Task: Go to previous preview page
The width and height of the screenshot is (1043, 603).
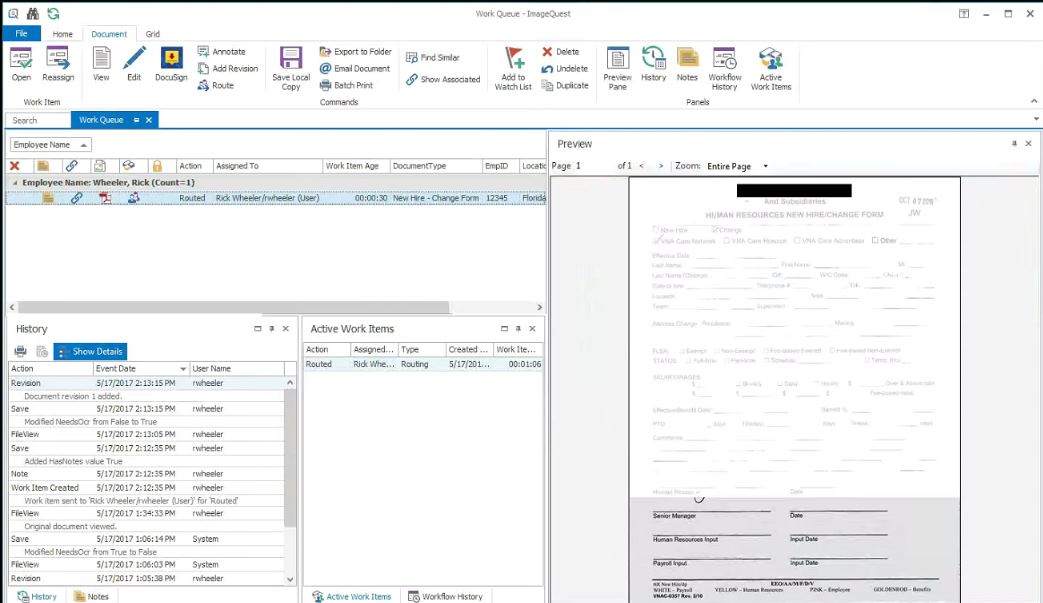Action: pos(641,166)
